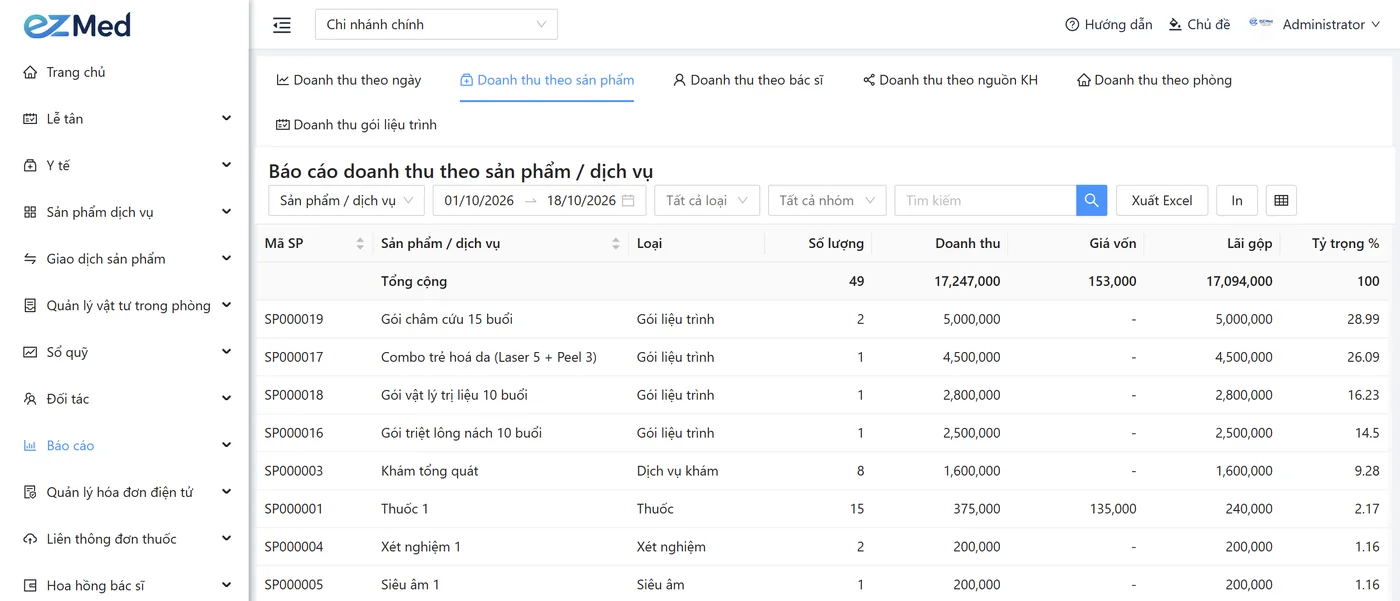Screen dimensions: 1400x601
Task: Click the Xuất Excel button
Action: (1162, 200)
